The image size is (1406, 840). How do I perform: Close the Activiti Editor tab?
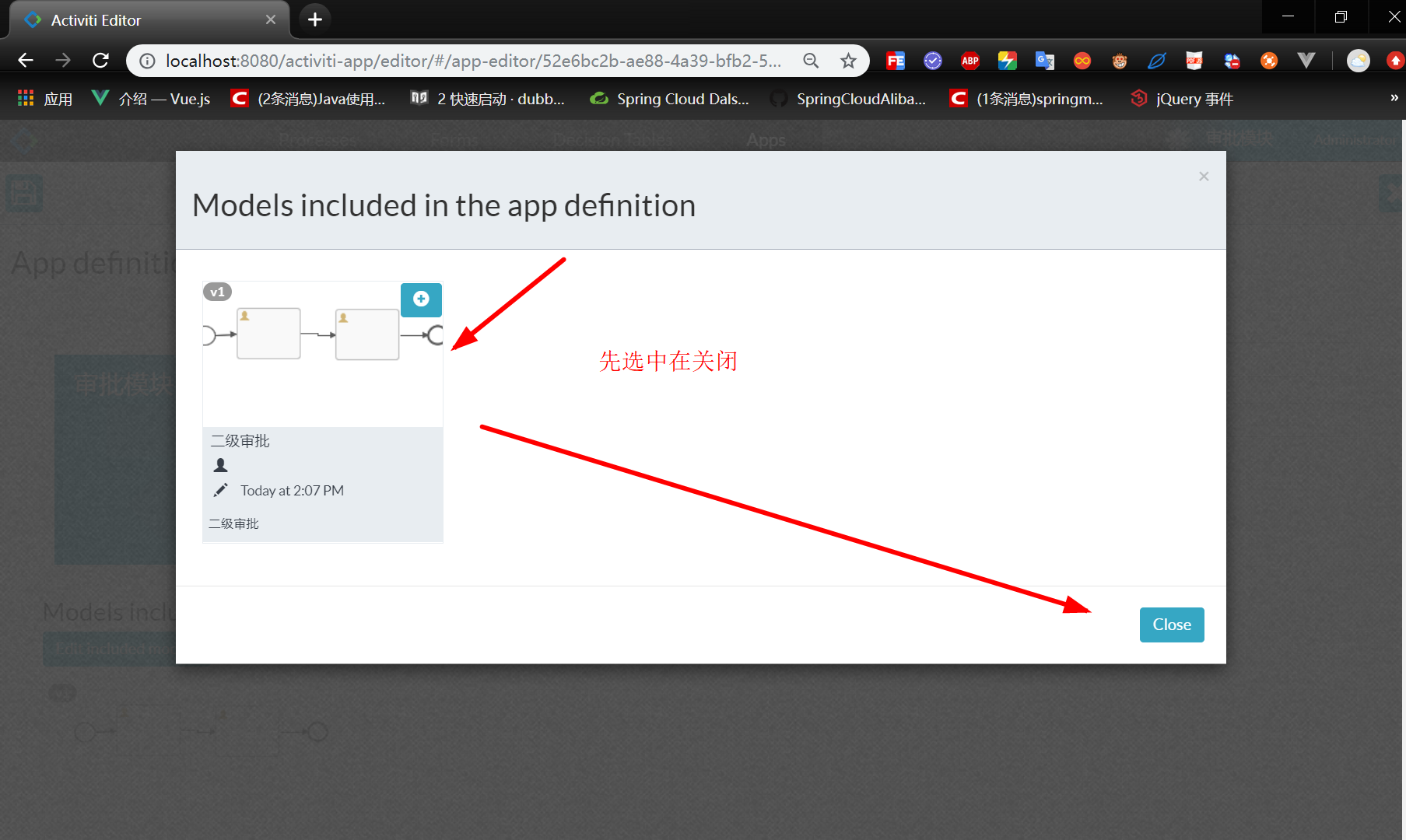pyautogui.click(x=271, y=19)
